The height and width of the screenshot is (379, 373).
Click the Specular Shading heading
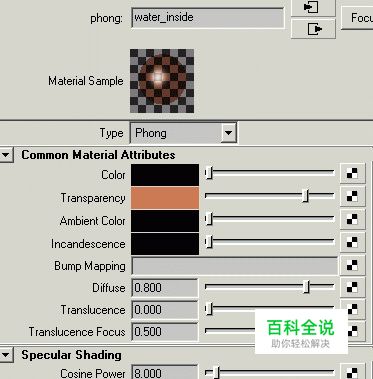click(71, 355)
